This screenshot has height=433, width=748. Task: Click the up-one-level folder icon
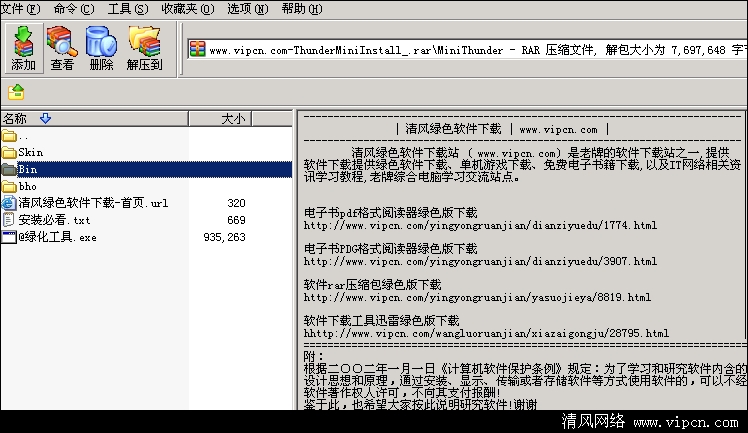coord(16,92)
